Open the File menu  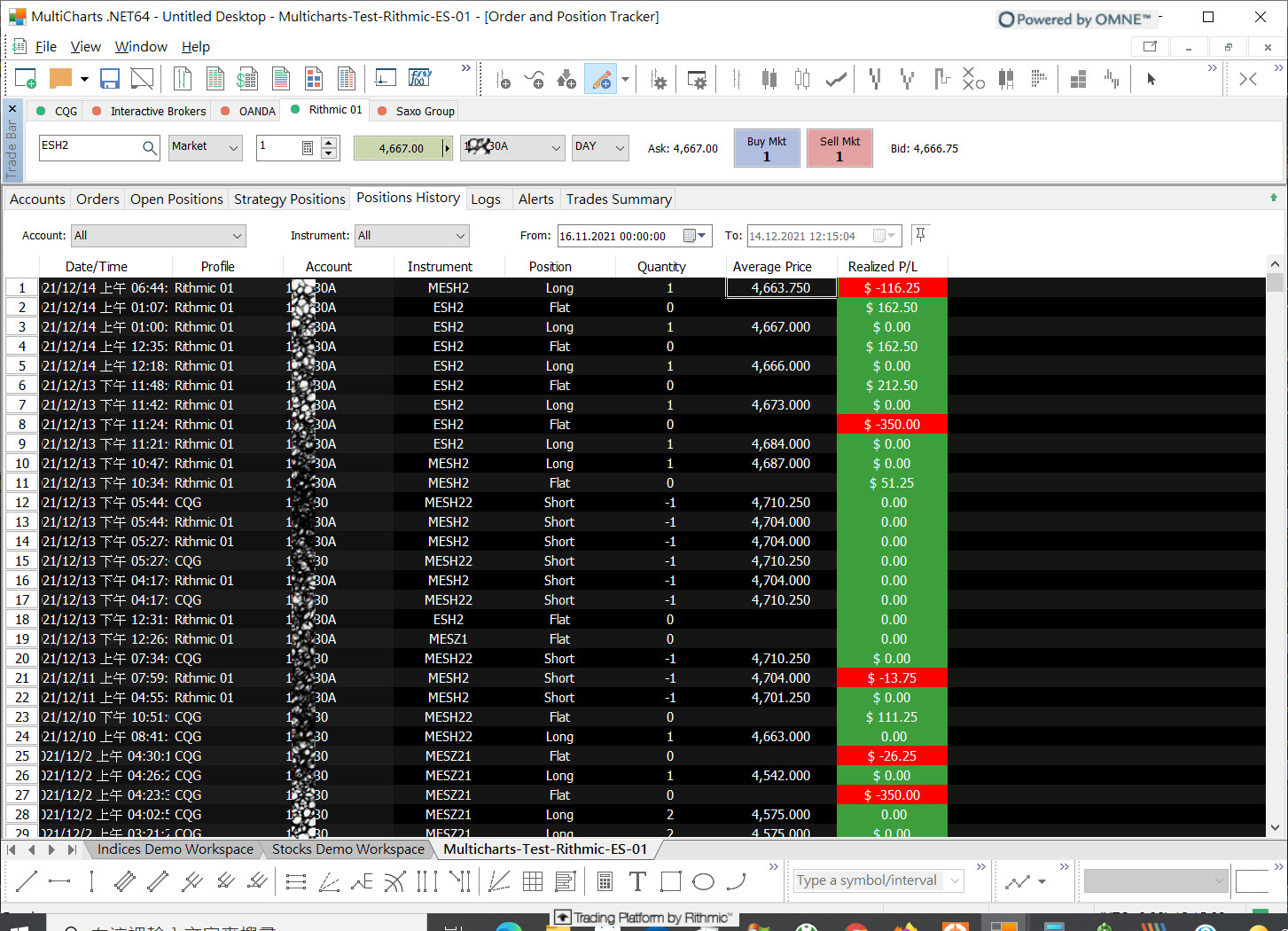[x=45, y=46]
